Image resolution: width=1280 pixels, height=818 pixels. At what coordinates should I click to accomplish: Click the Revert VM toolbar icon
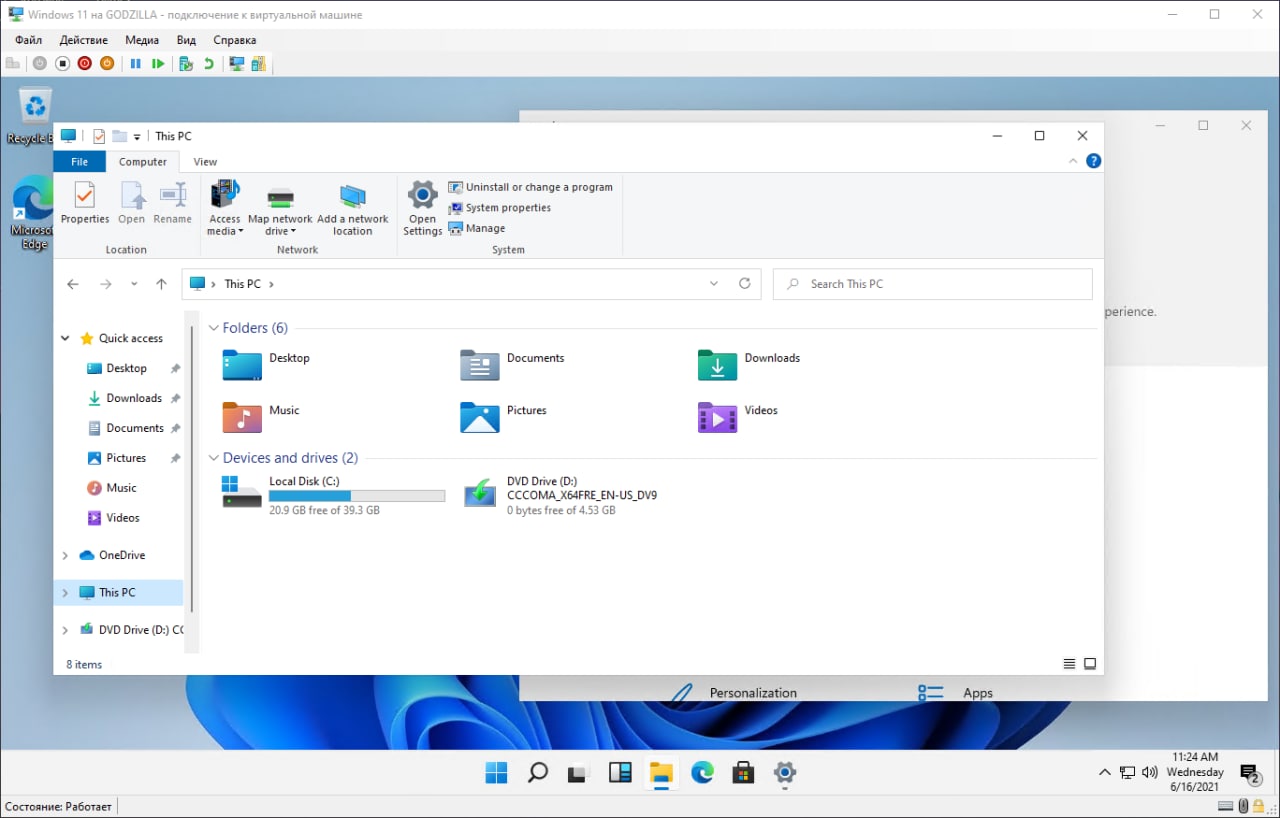click(209, 64)
